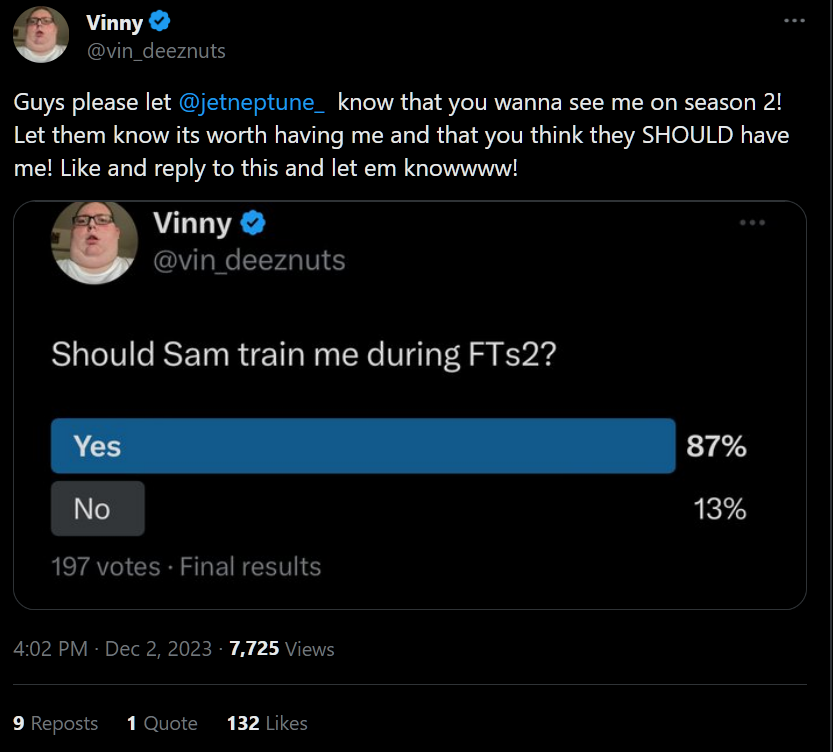
Task: Click the 197 votes final results text
Action: click(x=186, y=567)
